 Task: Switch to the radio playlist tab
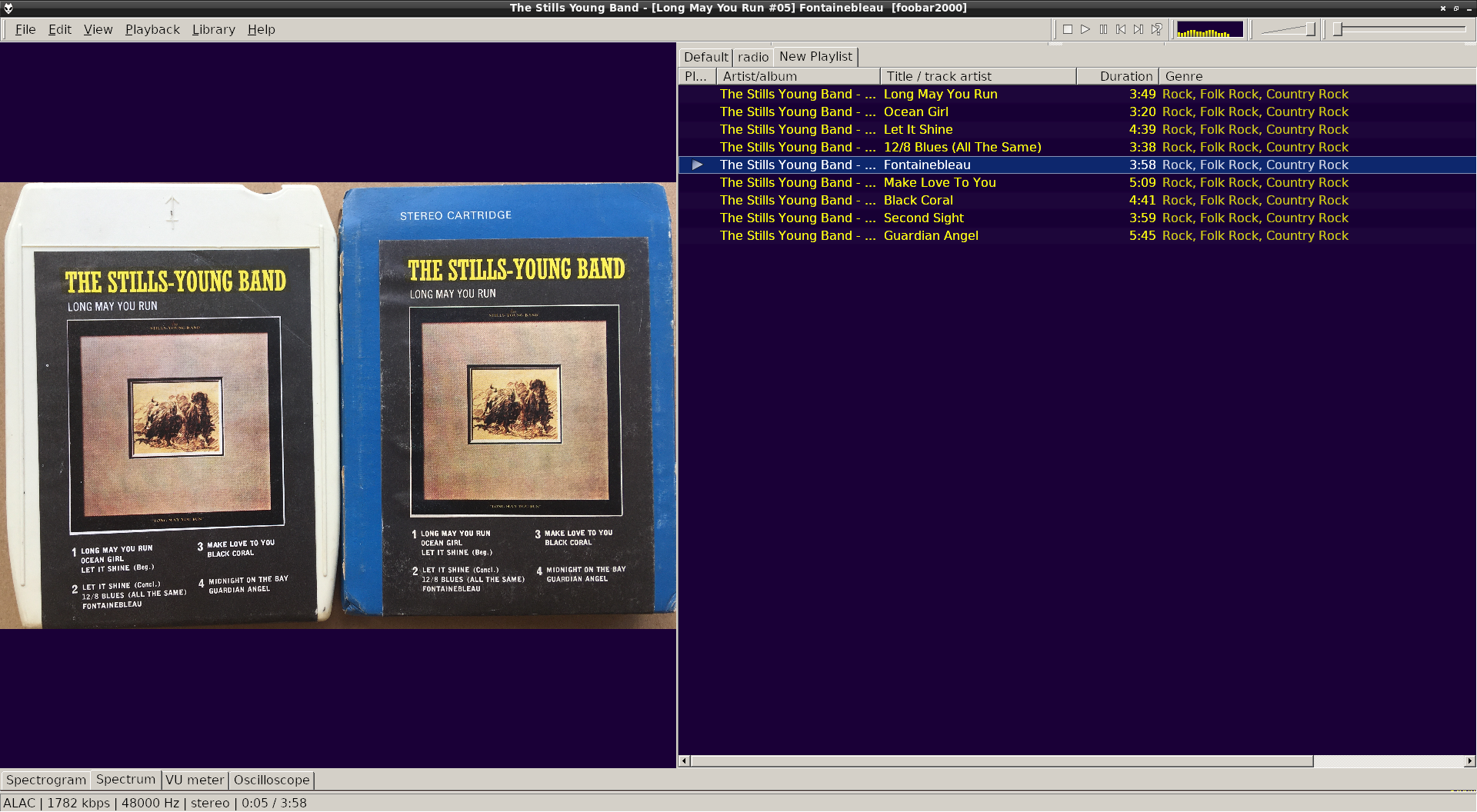click(753, 57)
